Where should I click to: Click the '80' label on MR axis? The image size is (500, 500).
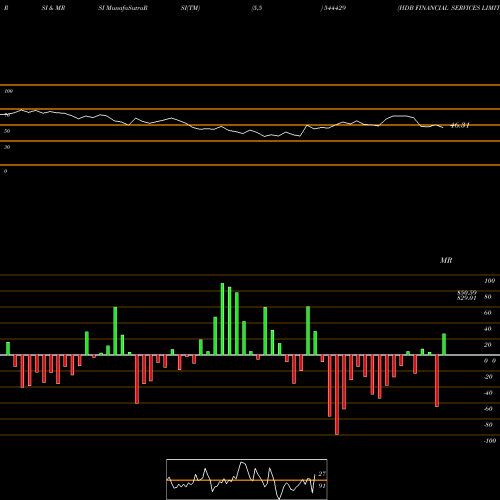[x=488, y=297]
